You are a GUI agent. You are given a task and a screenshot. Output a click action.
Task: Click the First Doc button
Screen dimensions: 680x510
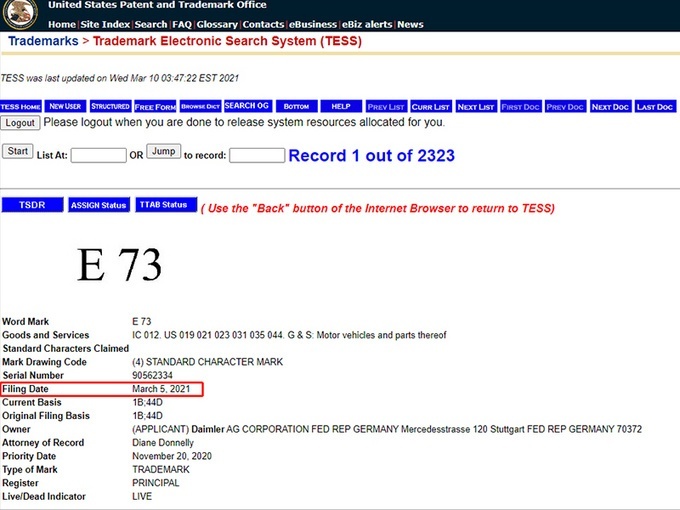point(521,107)
